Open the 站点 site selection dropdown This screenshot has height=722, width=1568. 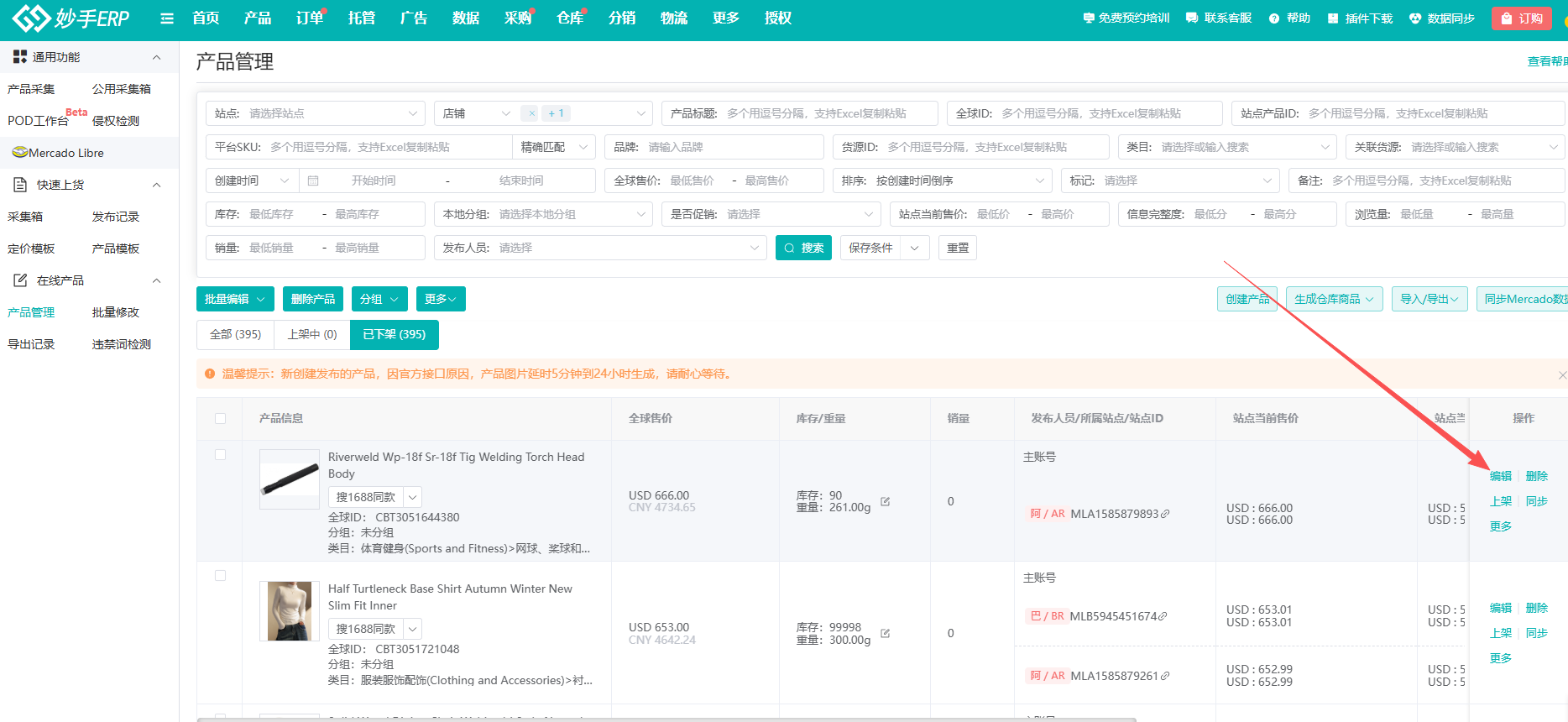point(316,113)
